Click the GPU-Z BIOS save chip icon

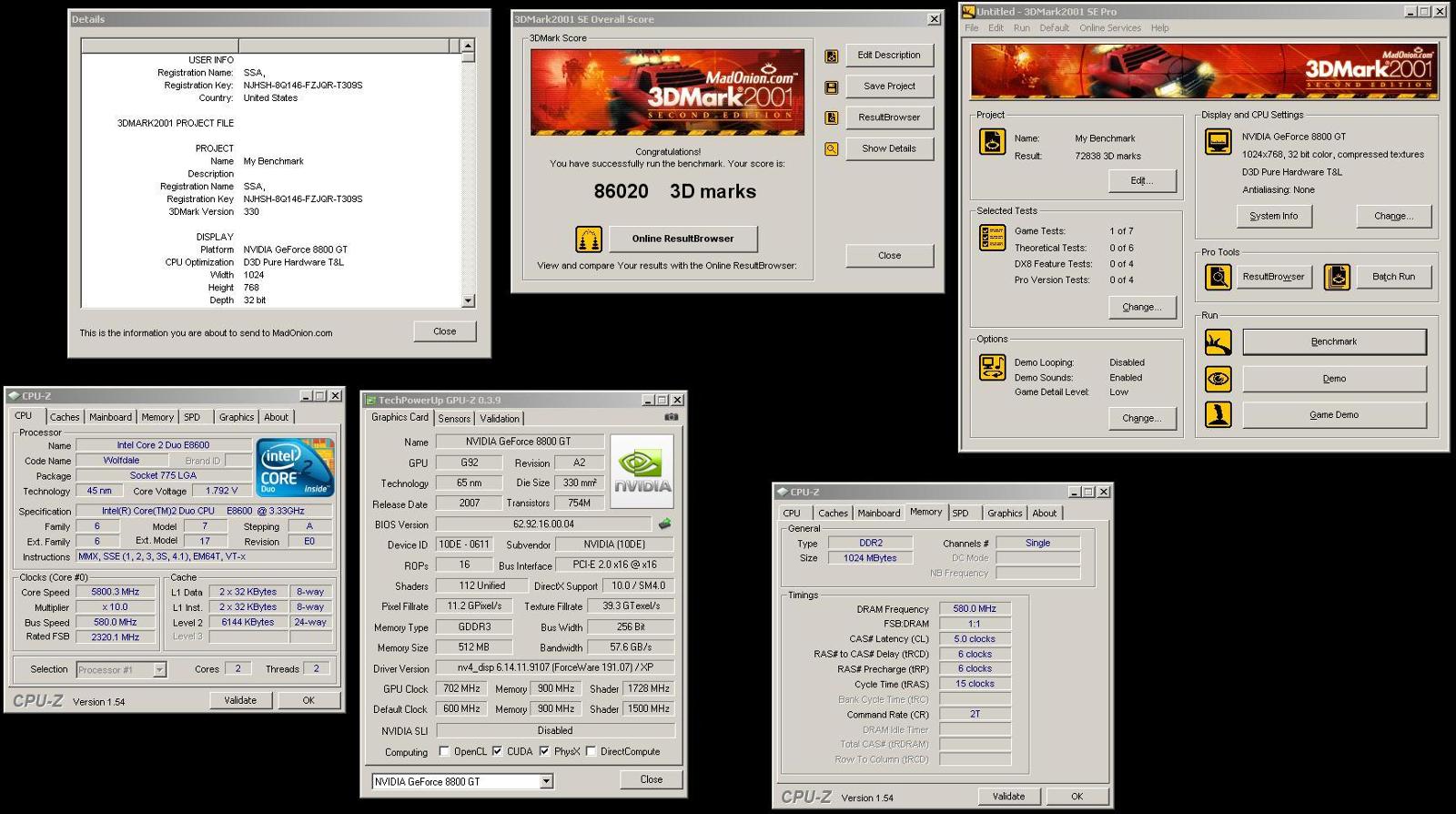(665, 524)
